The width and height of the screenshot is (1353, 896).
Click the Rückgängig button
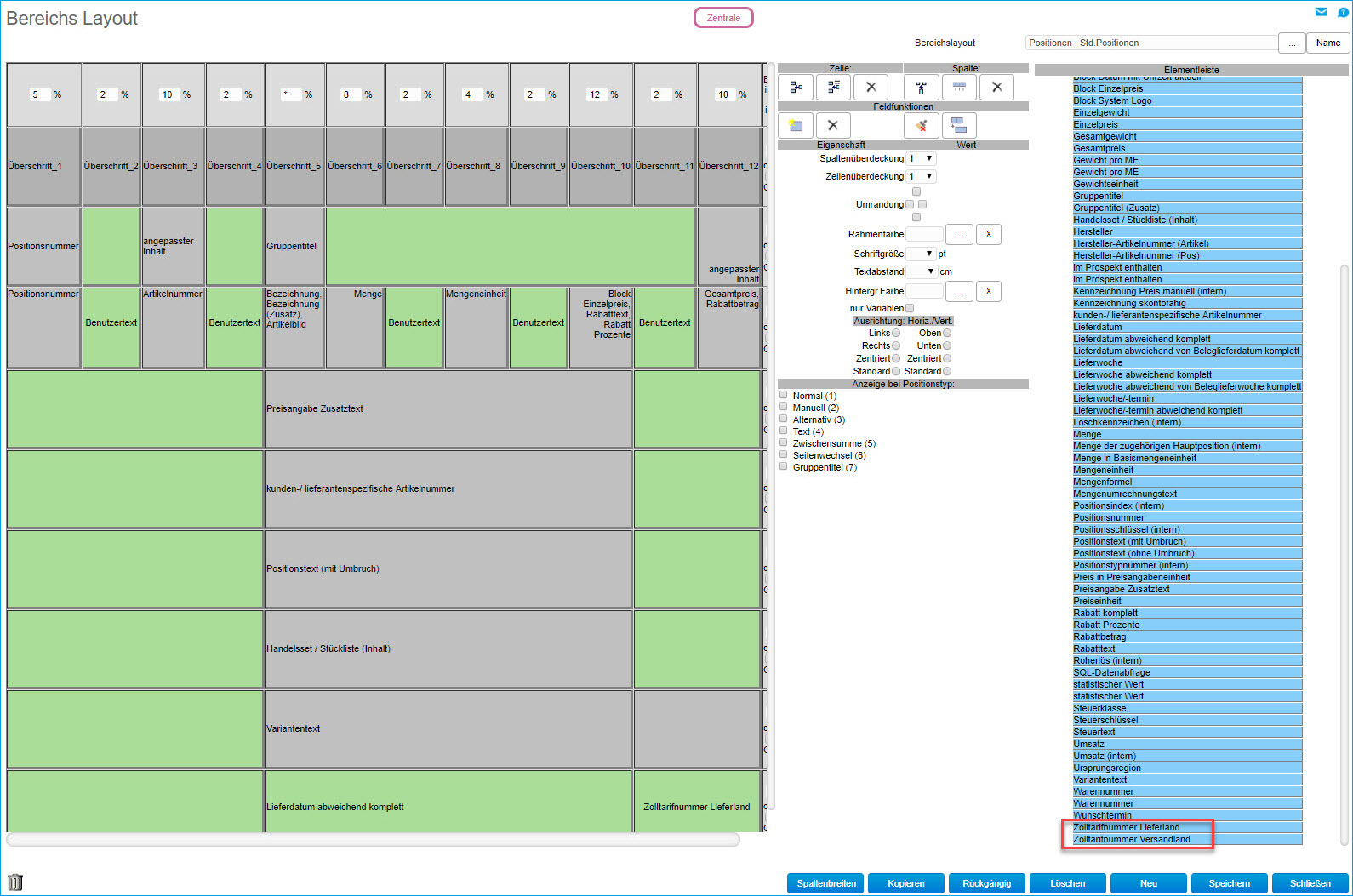pyautogui.click(x=987, y=883)
